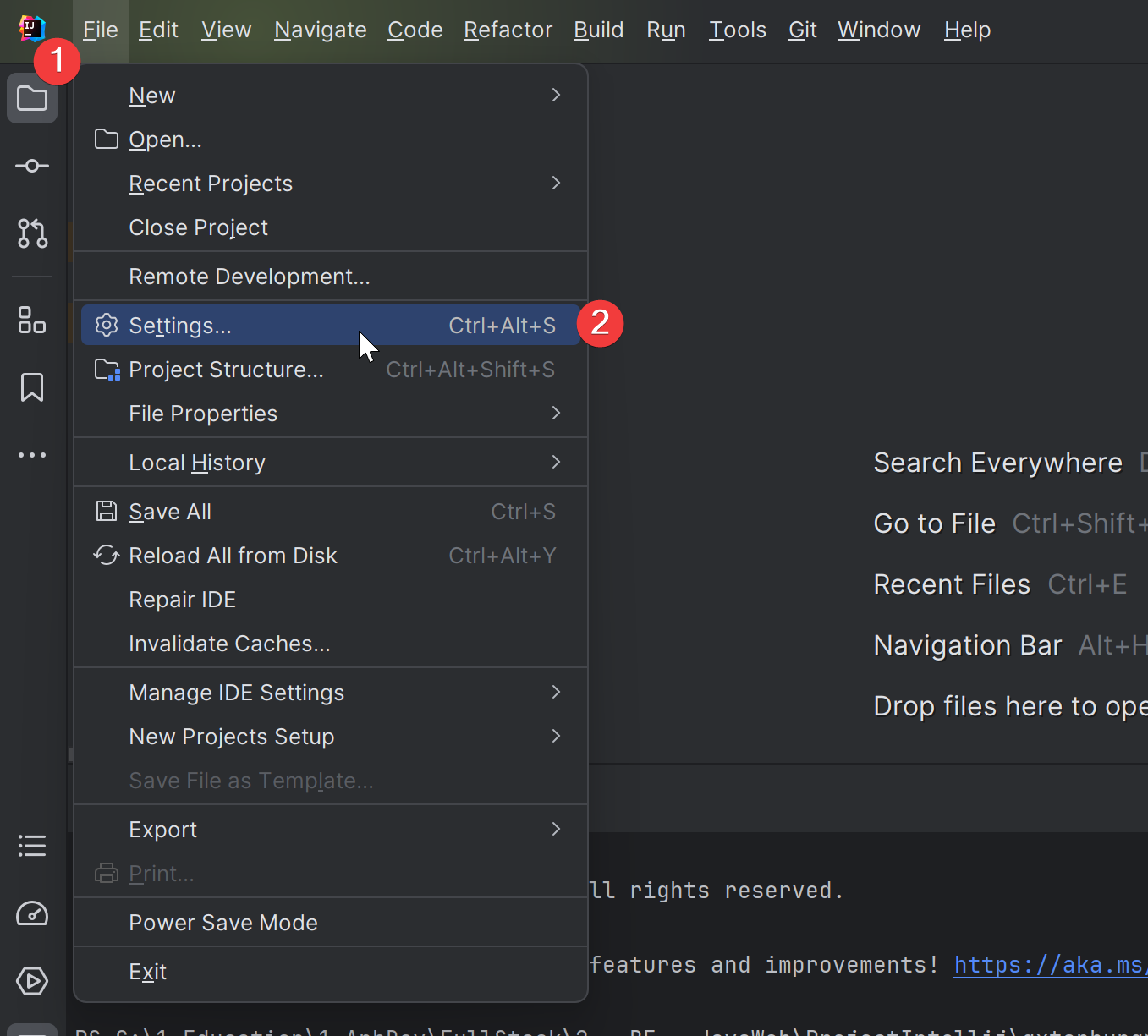The image size is (1148, 1036).
Task: Open the File menu
Action: tap(101, 30)
